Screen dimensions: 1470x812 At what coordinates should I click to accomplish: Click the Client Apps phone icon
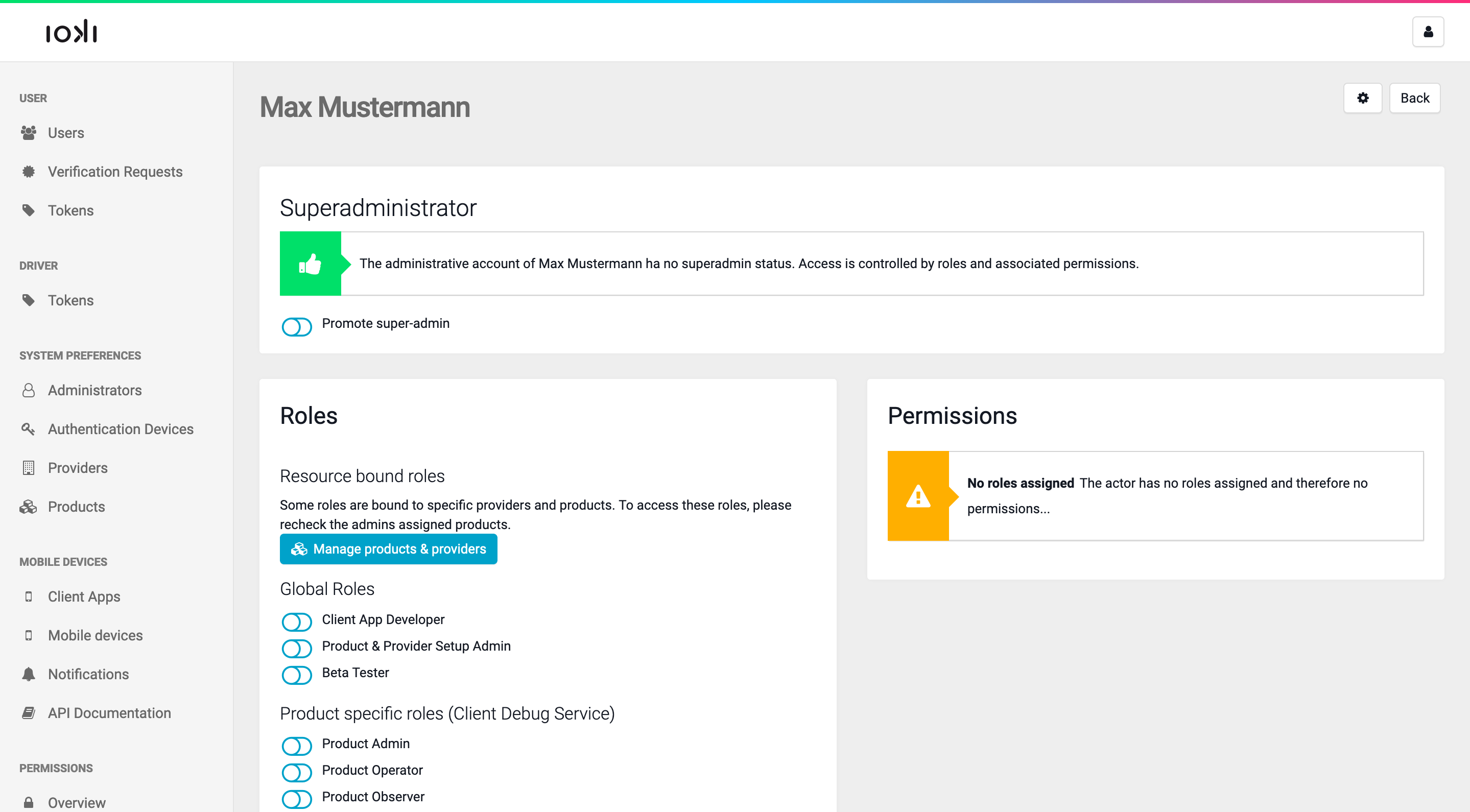29,597
